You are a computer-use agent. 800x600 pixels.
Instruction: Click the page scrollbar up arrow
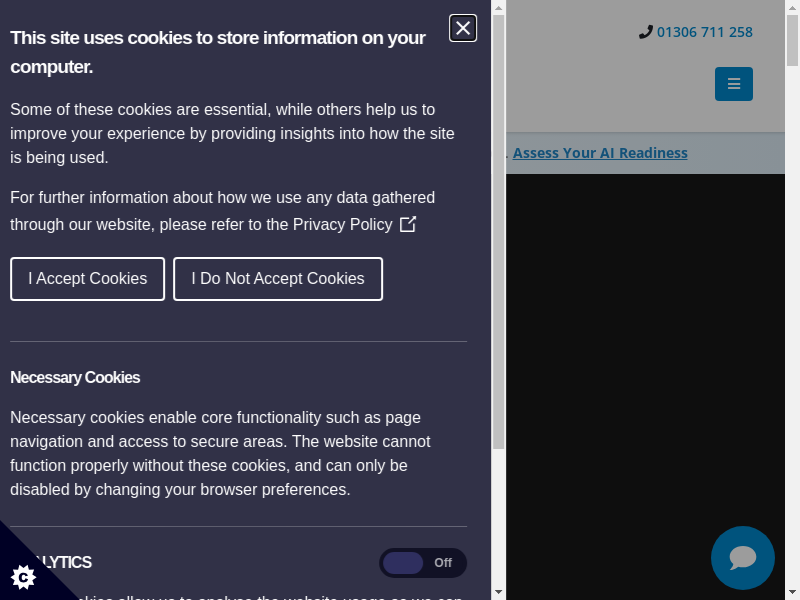[792, 8]
